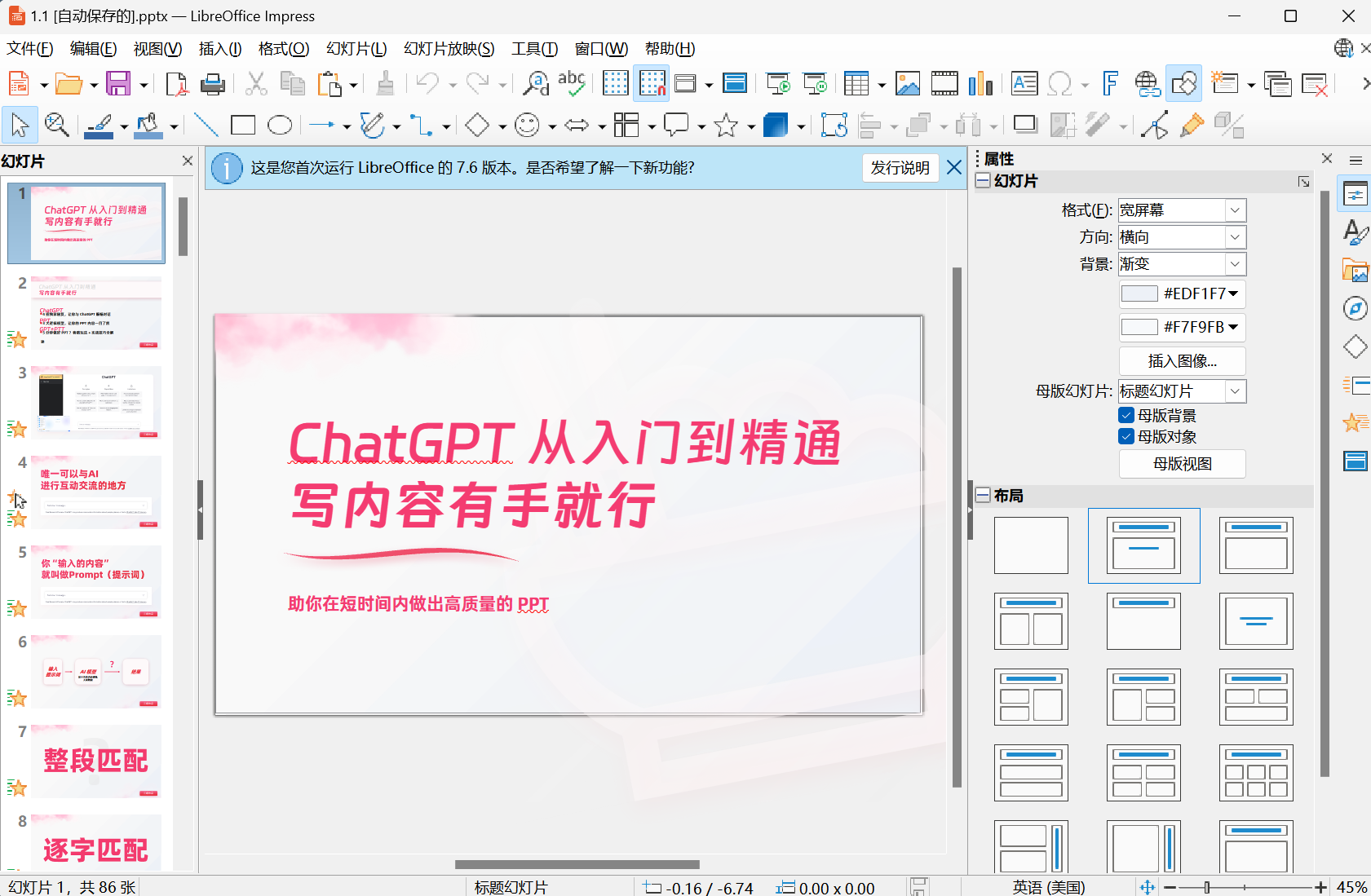Open the Navigator sidebar panel icon

click(1355, 308)
